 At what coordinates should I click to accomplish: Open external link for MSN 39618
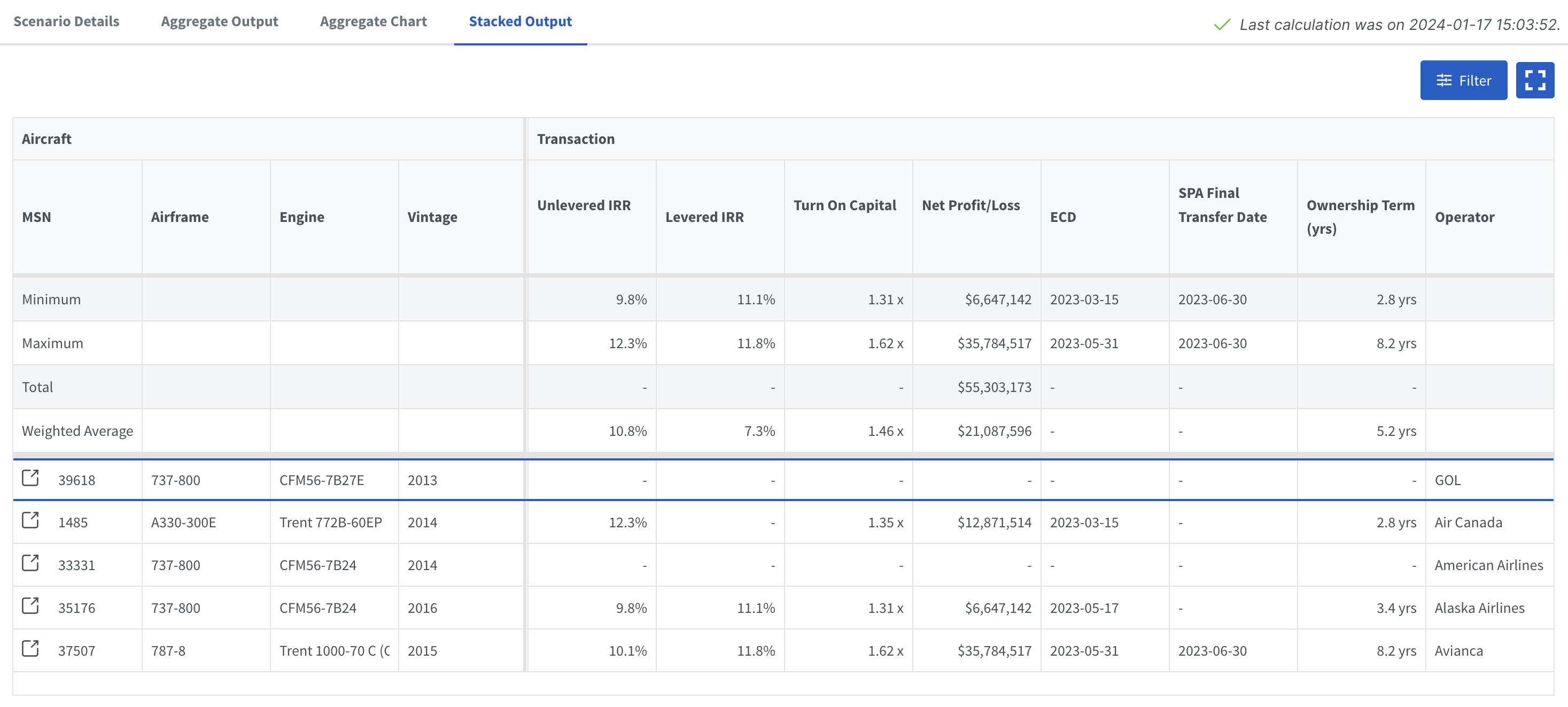(30, 478)
